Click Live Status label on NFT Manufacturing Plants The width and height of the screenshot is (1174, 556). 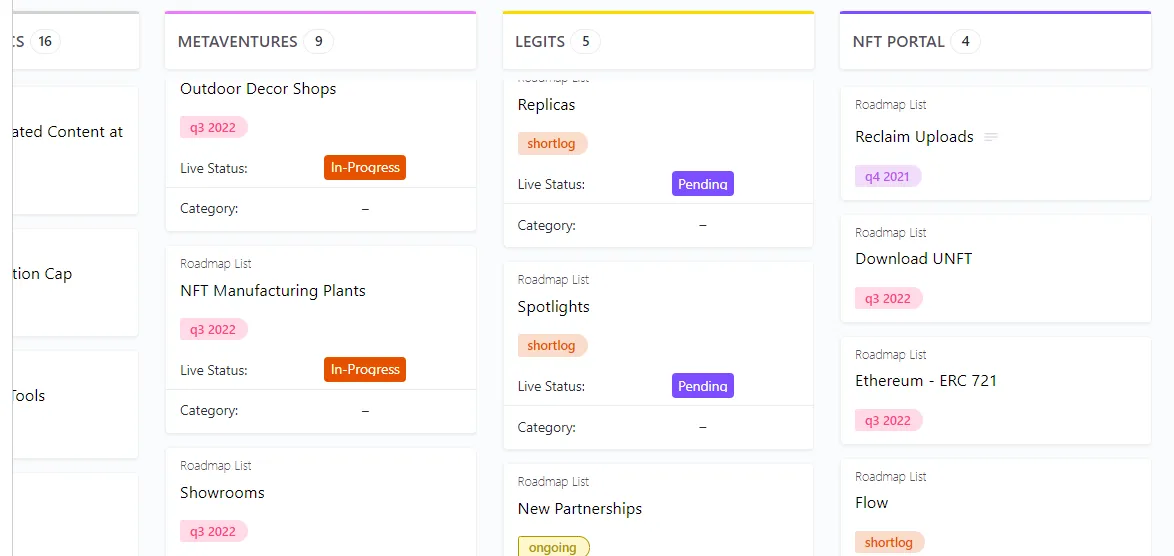pos(213,370)
